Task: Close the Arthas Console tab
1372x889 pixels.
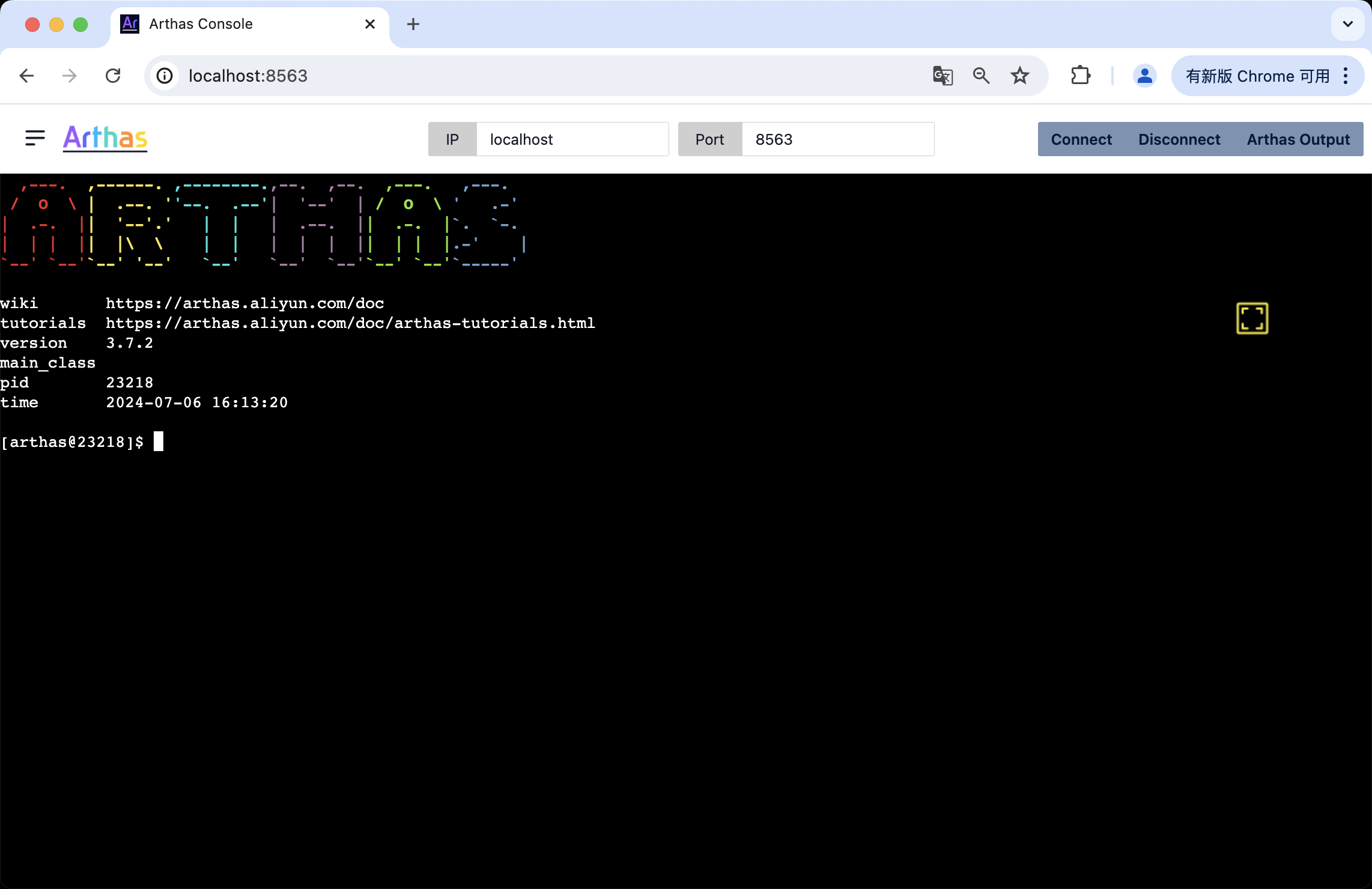Action: coord(370,24)
